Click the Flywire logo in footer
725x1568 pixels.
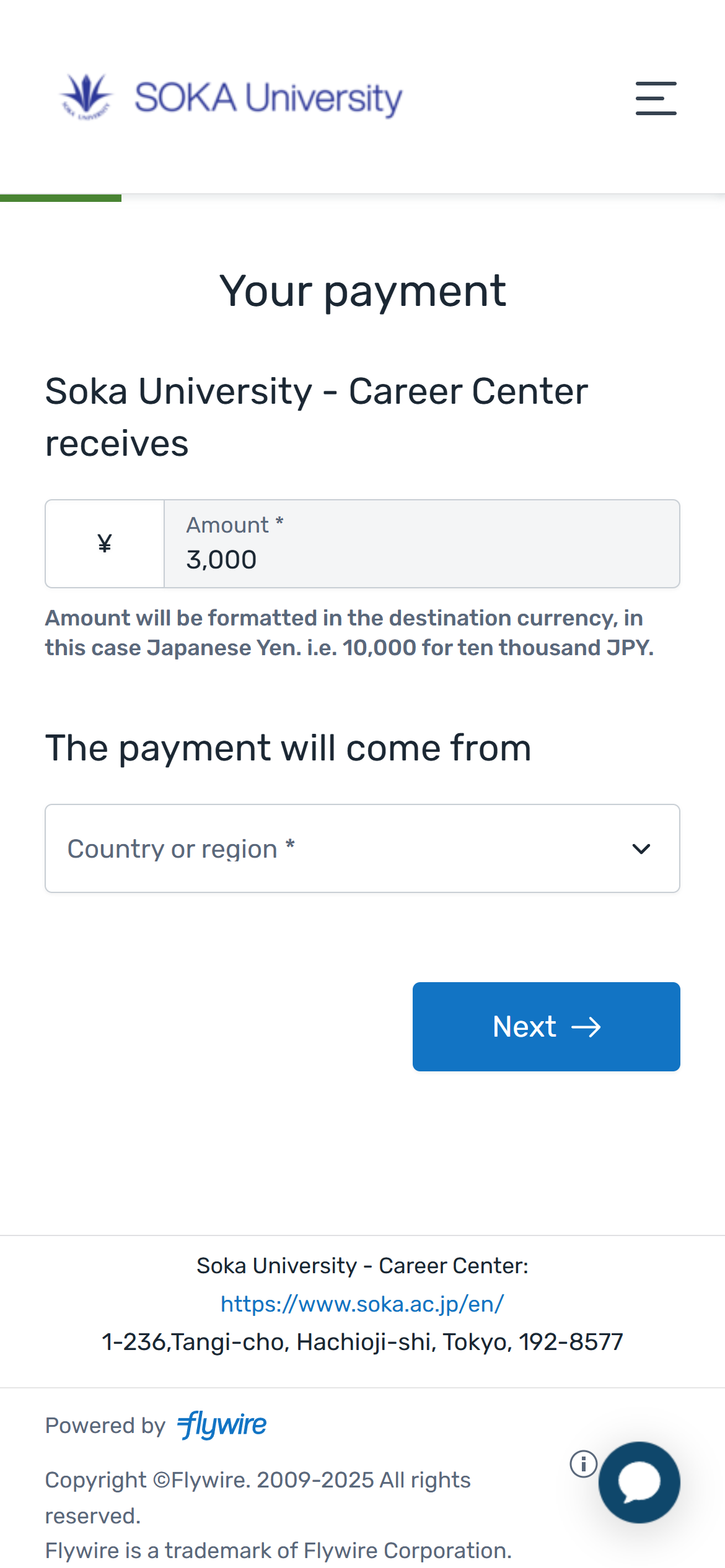tap(222, 1425)
